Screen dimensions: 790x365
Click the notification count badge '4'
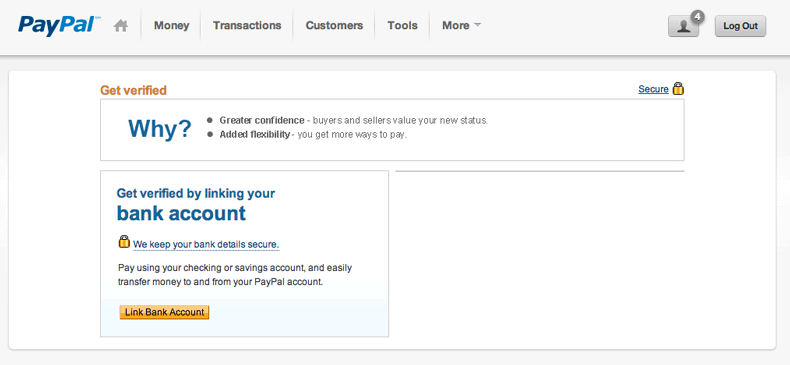pos(698,17)
